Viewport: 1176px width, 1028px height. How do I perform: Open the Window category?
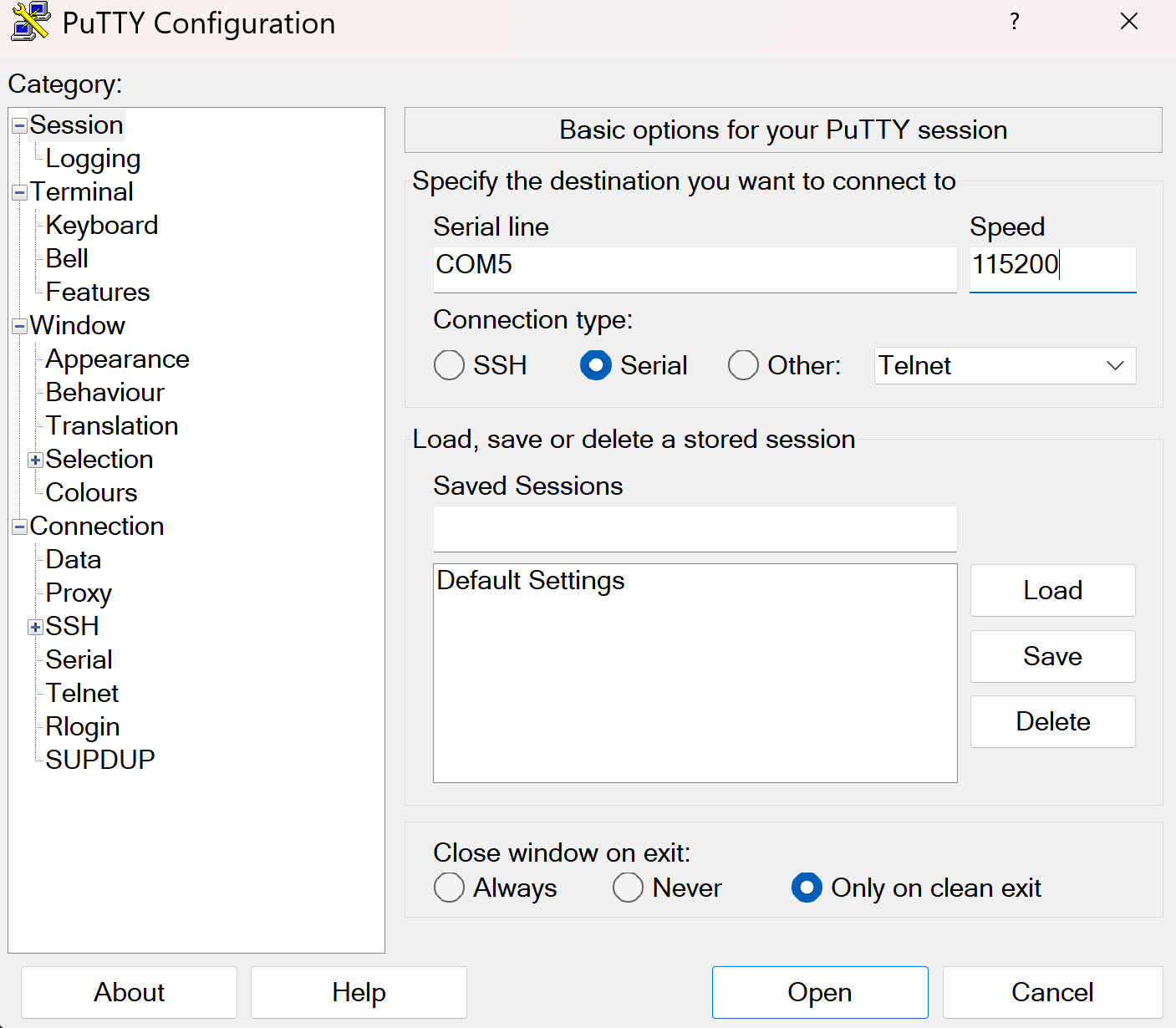click(78, 326)
